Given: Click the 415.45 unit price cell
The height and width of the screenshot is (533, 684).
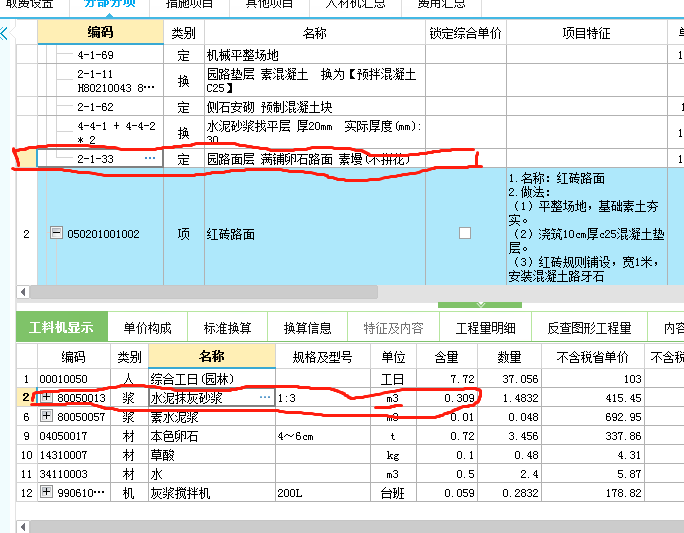Looking at the screenshot, I should tap(592, 397).
